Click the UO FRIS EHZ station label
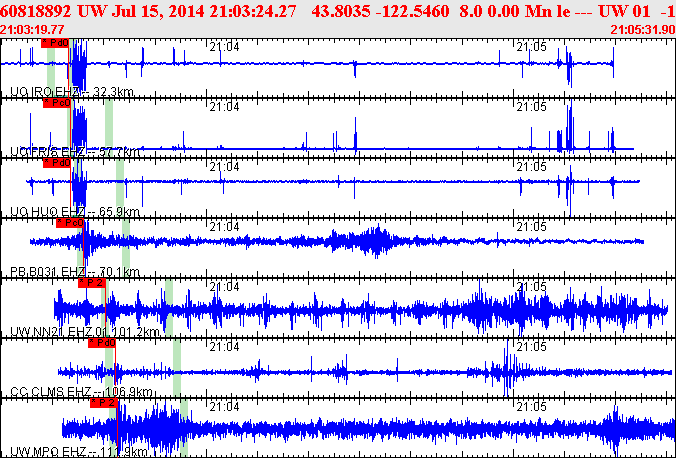This screenshot has width=676, height=458. pos(75,152)
